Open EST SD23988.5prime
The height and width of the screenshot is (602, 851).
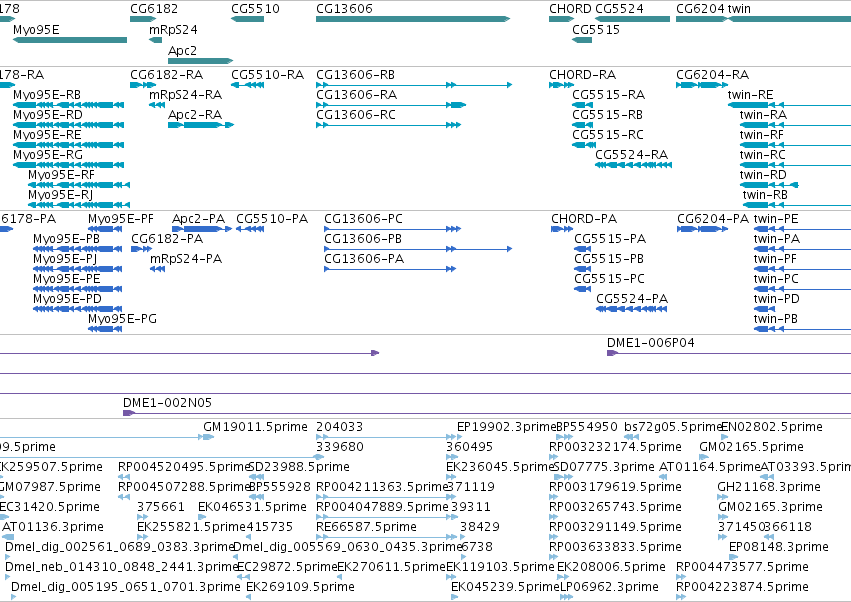tap(299, 467)
